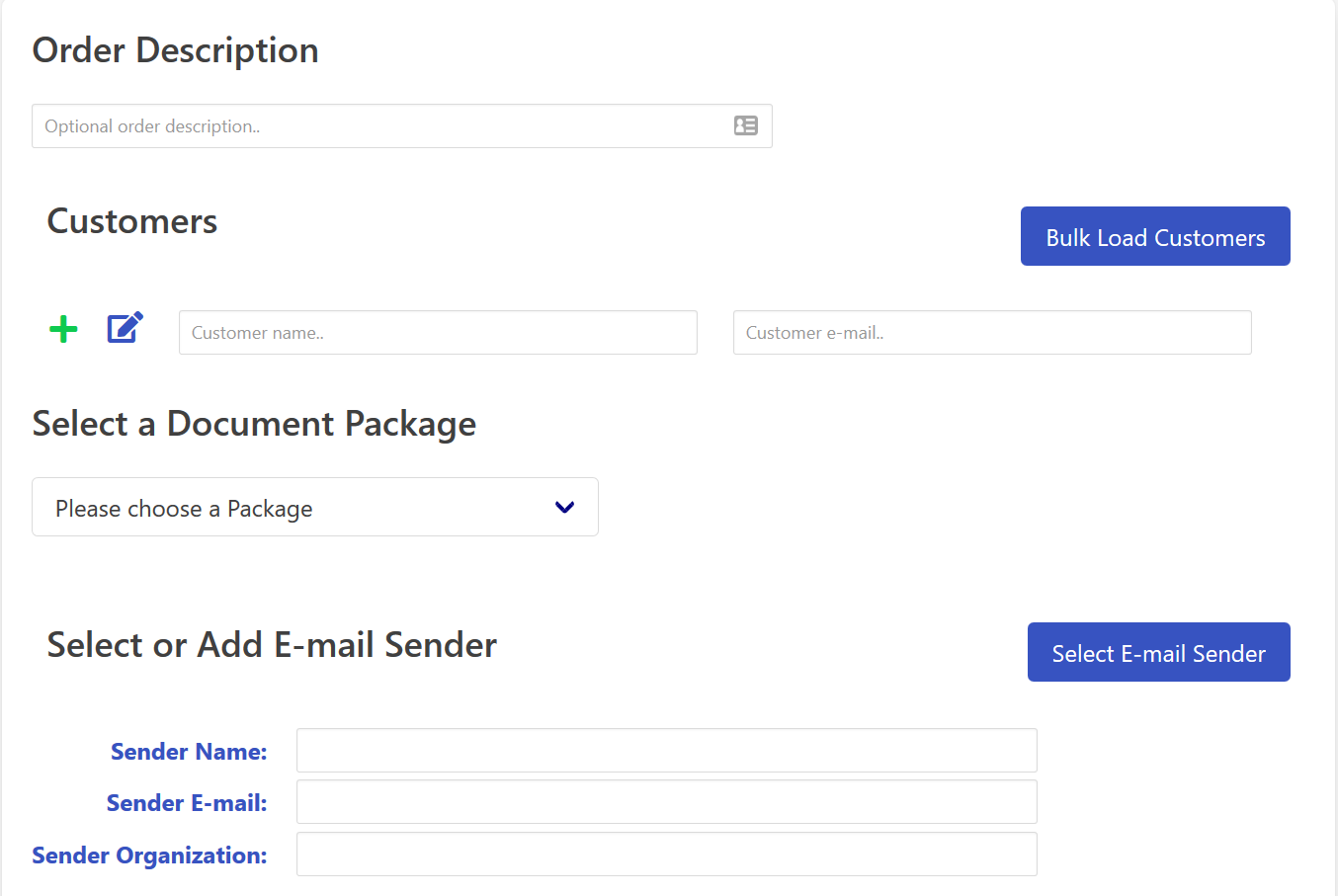Click the Select or Add E-mail Sender heading
1338x896 pixels.
click(x=272, y=645)
